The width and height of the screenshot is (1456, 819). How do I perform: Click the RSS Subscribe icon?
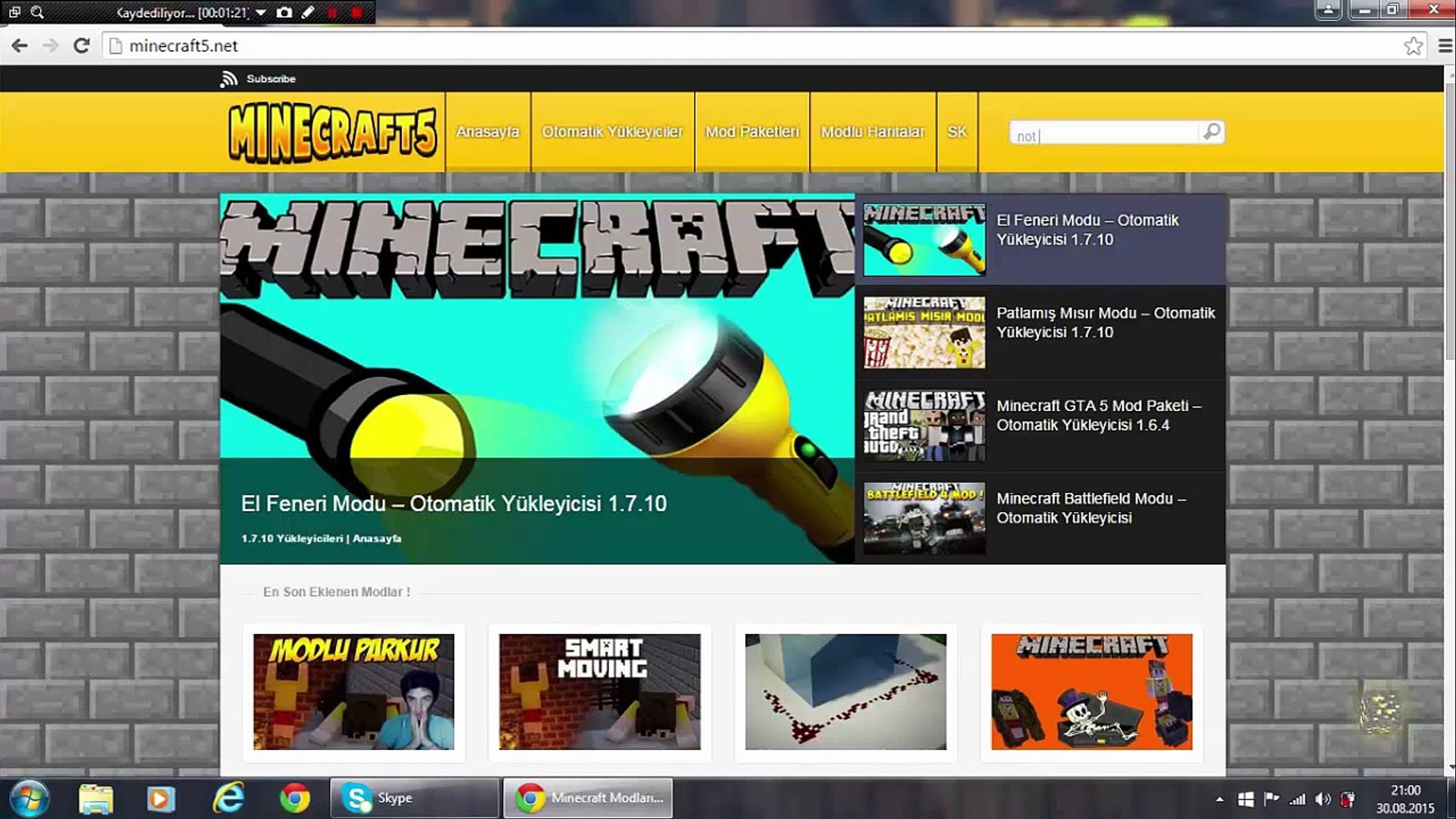(x=228, y=79)
